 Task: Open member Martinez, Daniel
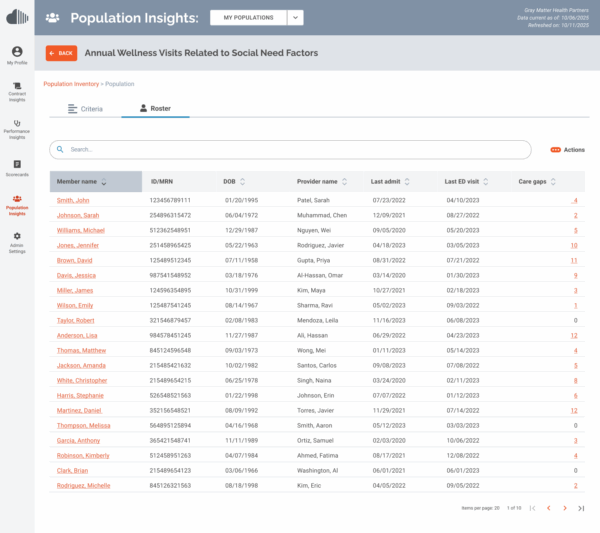click(79, 411)
